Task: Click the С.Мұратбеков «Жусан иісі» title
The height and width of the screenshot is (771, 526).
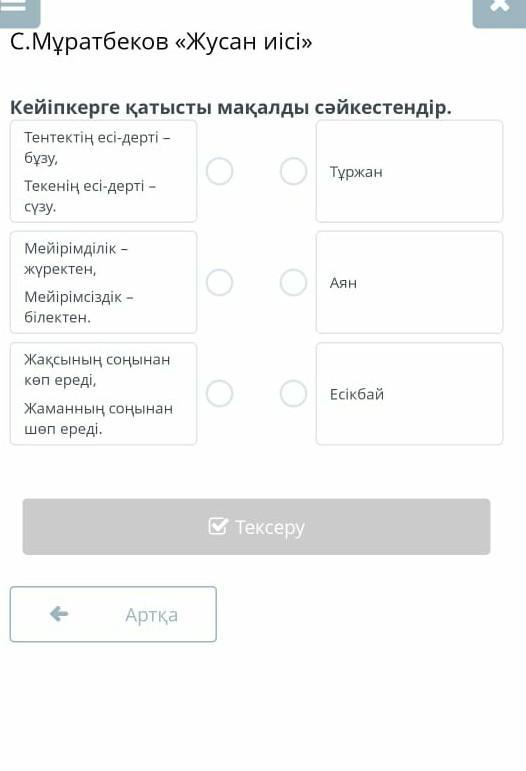Action: [161, 42]
